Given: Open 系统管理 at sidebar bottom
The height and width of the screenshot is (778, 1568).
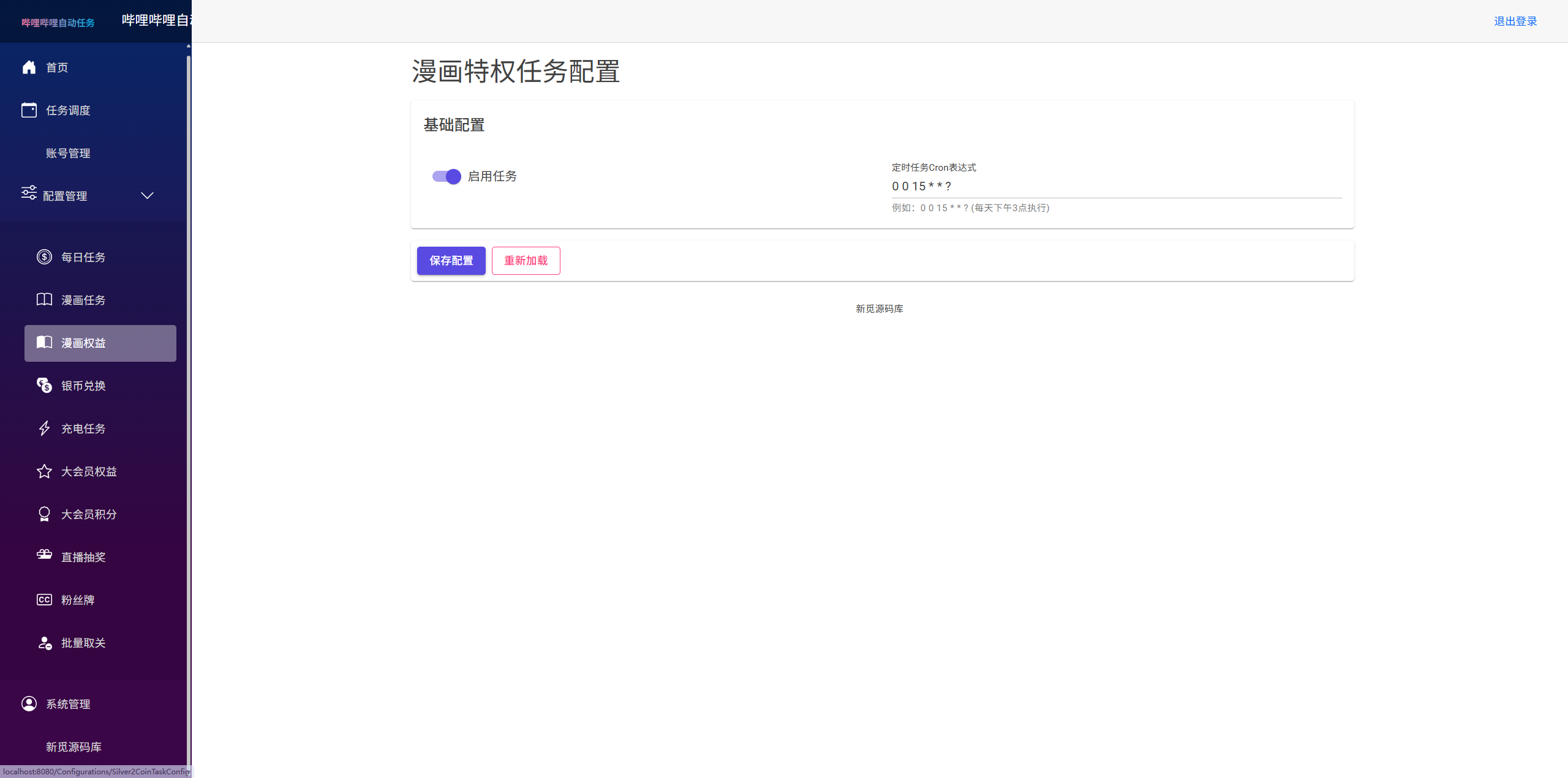Looking at the screenshot, I should [x=69, y=703].
